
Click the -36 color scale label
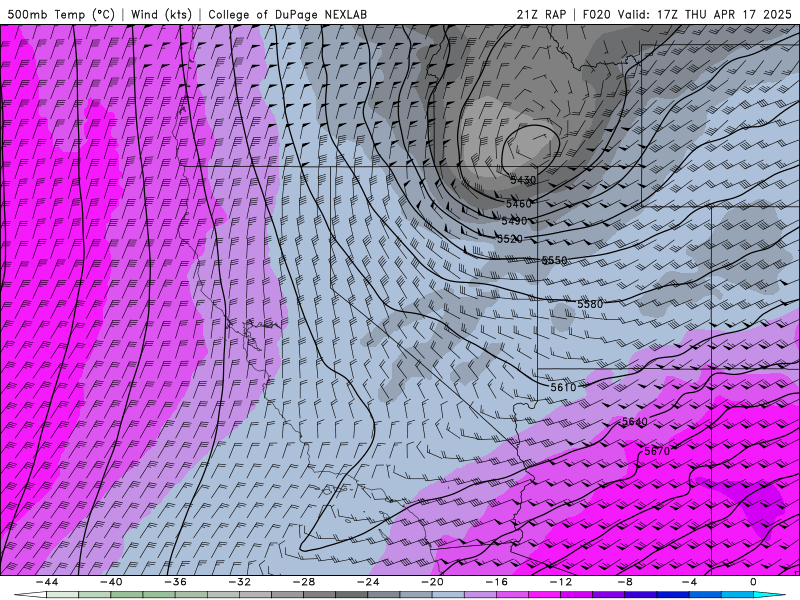(x=176, y=582)
